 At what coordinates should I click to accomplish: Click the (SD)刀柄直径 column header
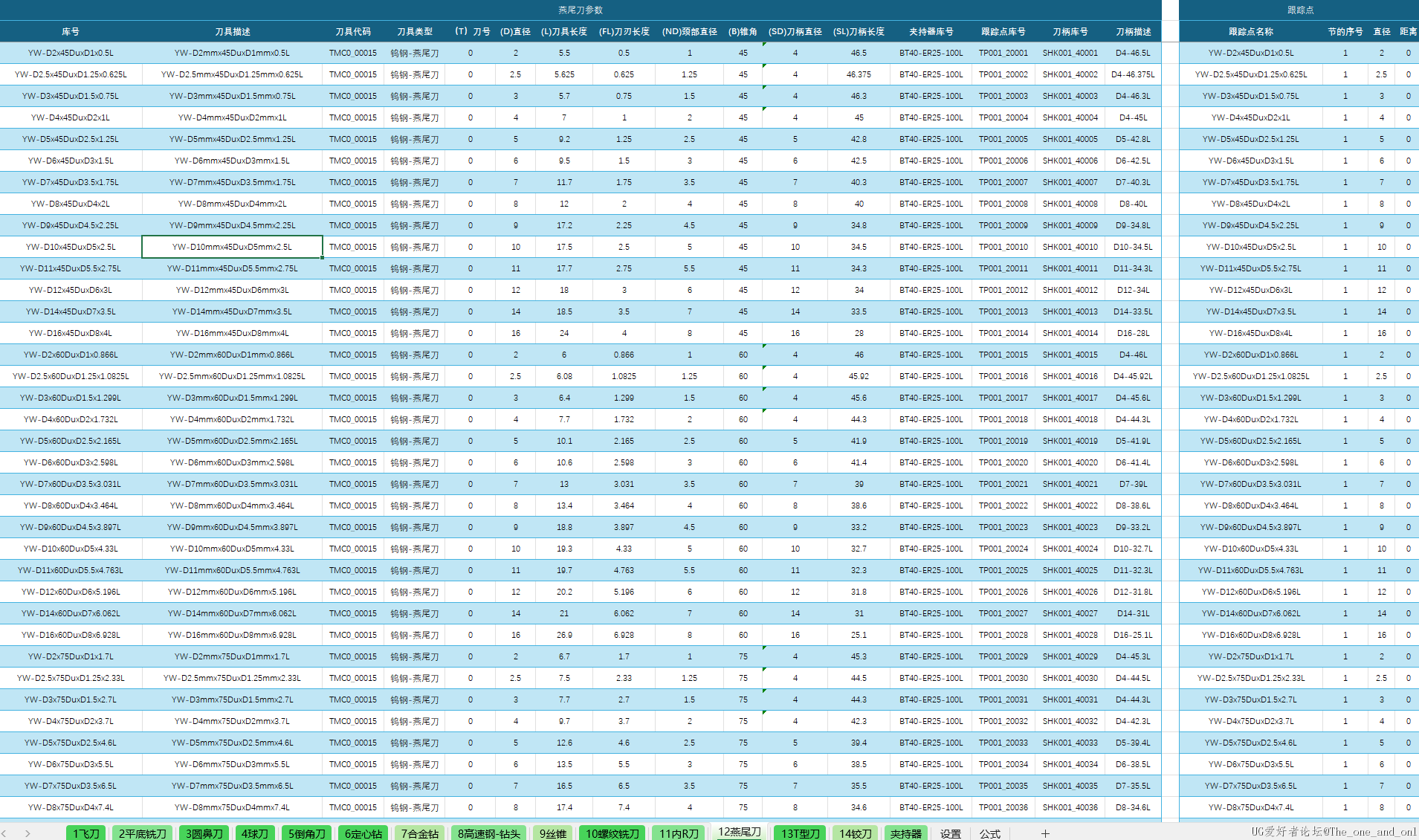pyautogui.click(x=795, y=31)
